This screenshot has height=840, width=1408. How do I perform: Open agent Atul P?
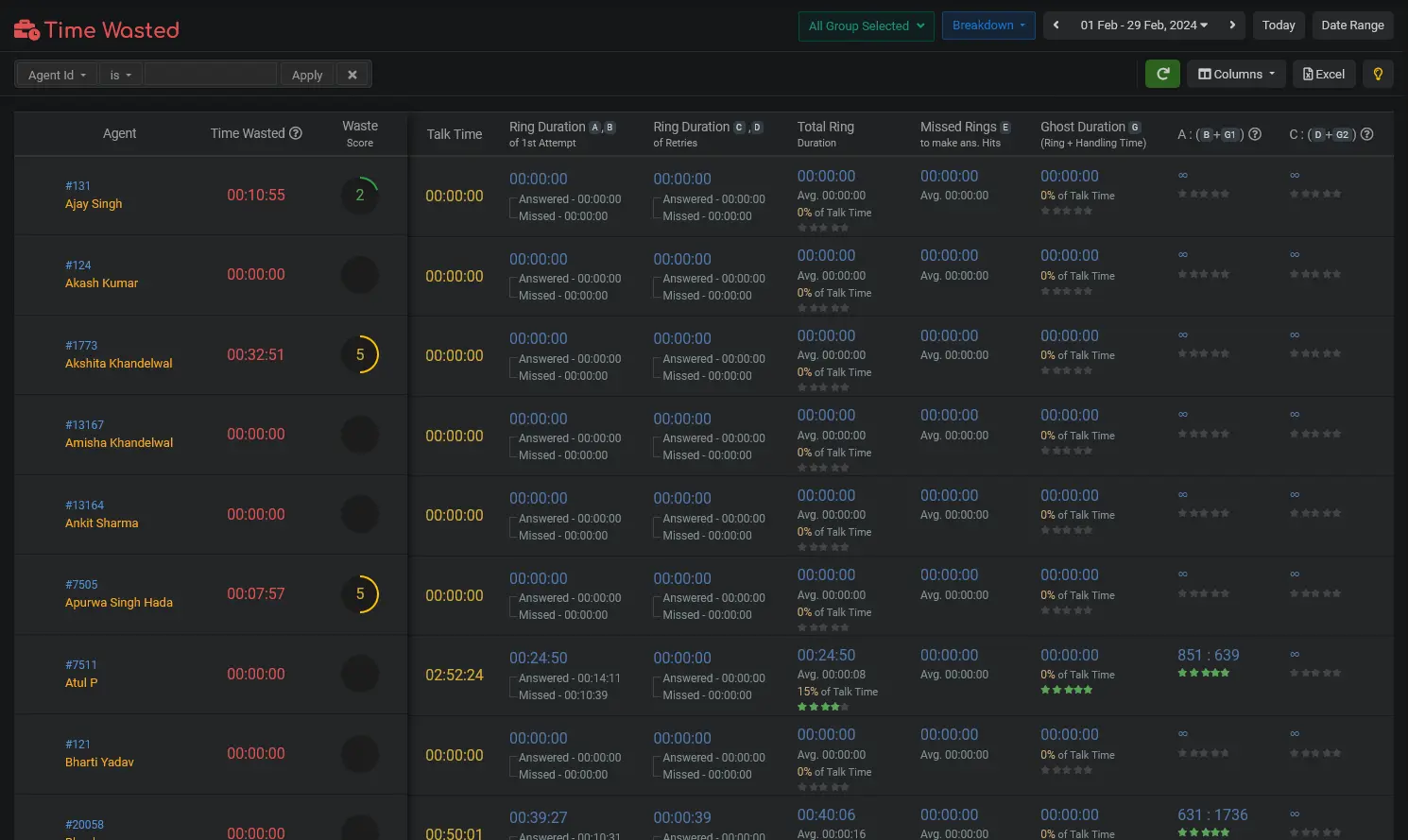coord(81,683)
